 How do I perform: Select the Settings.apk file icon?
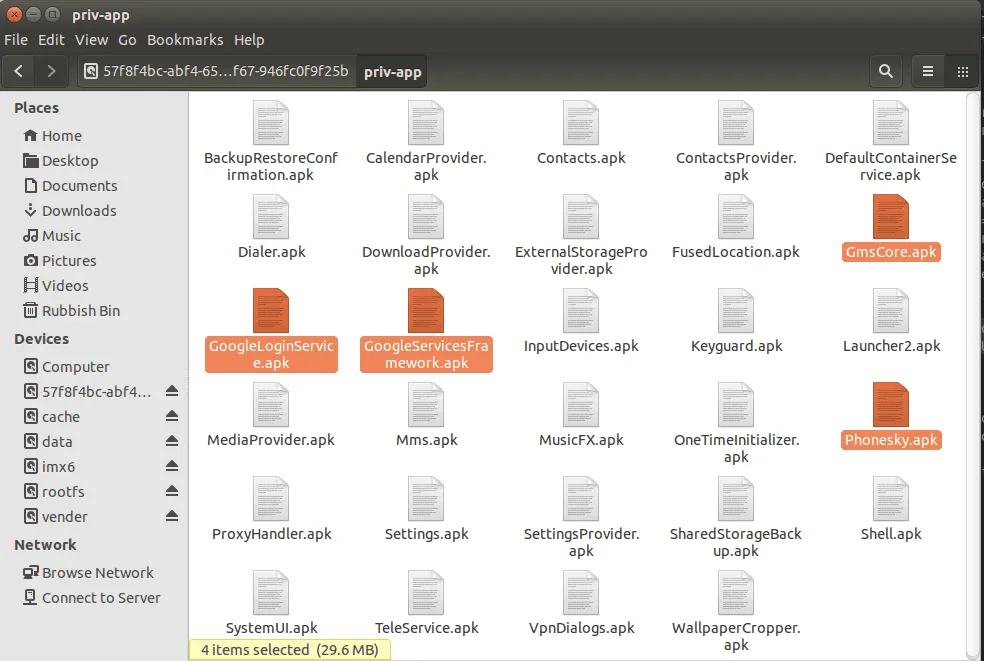coord(426,499)
